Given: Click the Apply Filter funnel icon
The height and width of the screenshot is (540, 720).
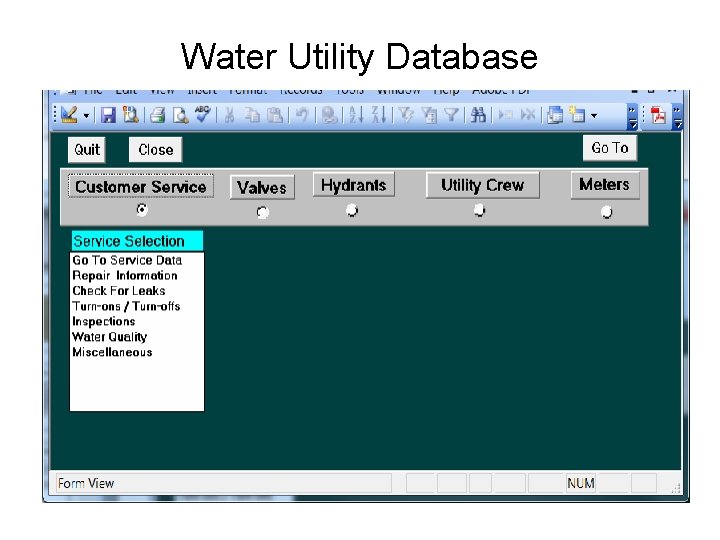Looking at the screenshot, I should (452, 115).
